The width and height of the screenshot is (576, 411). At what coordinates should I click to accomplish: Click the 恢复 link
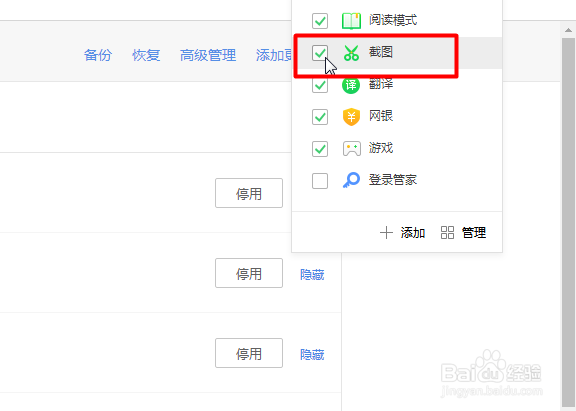coord(146,55)
